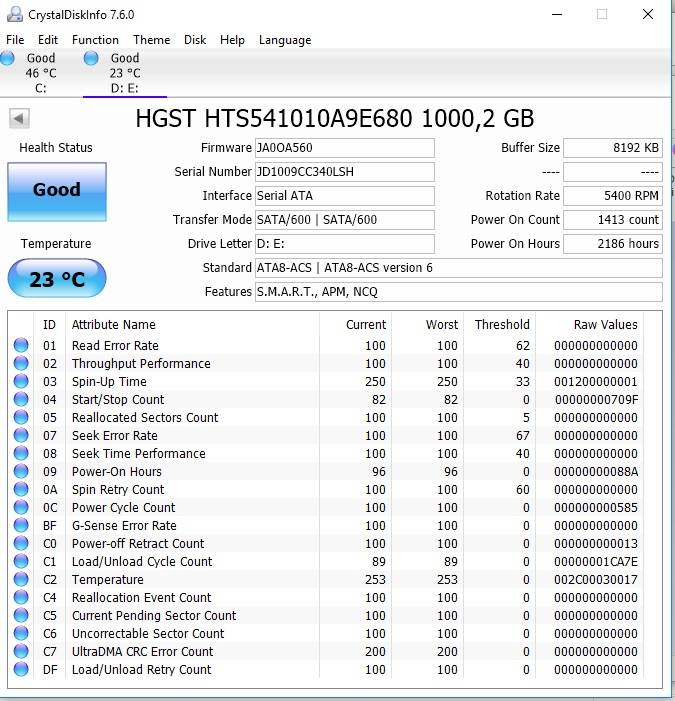This screenshot has height=701, width=675.
Task: Click the CrystalDiskInfo app icon in title bar
Action: coord(14,14)
